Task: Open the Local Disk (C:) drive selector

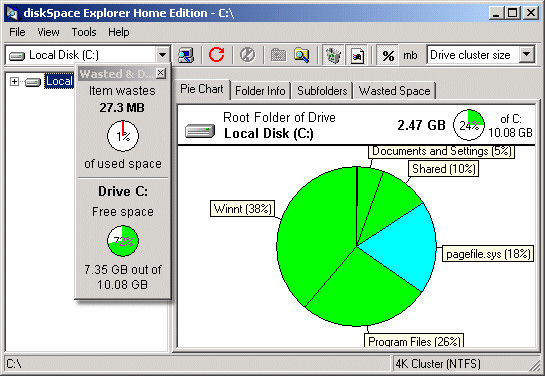Action: coord(88,55)
